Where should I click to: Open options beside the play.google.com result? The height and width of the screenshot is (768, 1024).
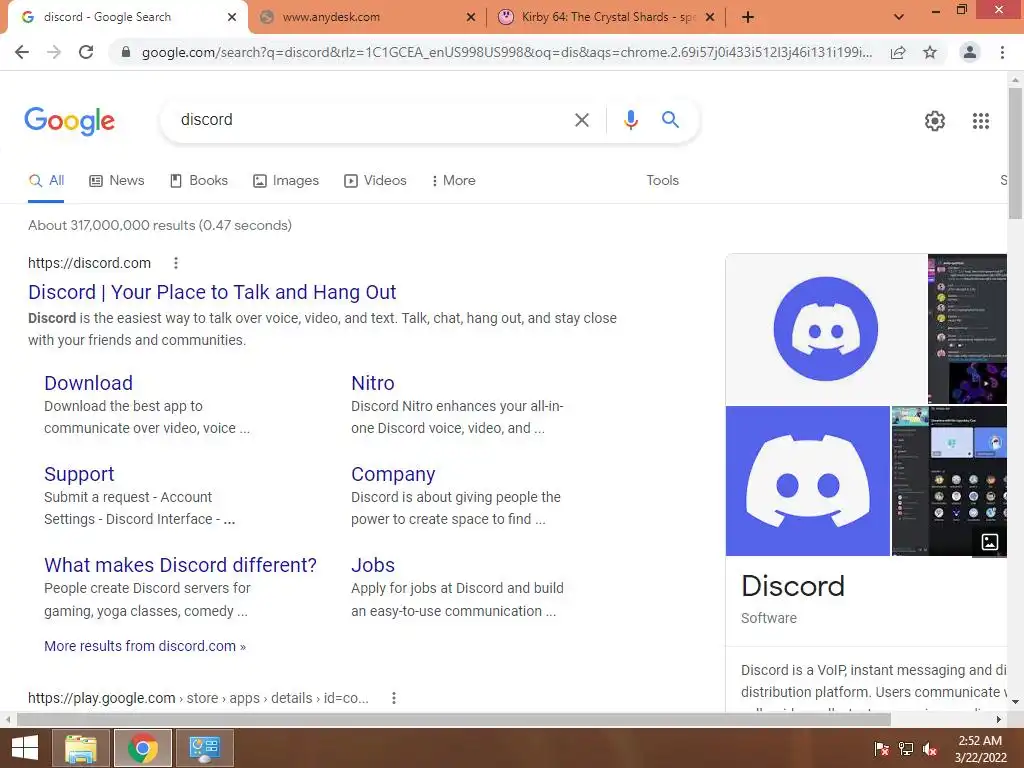coord(394,698)
